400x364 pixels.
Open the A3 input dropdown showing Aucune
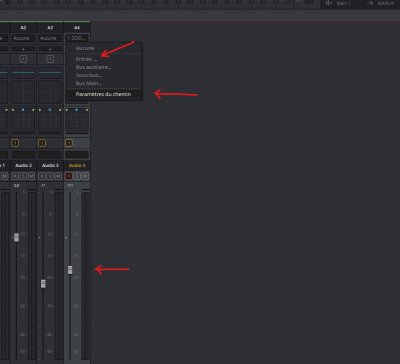(50, 38)
